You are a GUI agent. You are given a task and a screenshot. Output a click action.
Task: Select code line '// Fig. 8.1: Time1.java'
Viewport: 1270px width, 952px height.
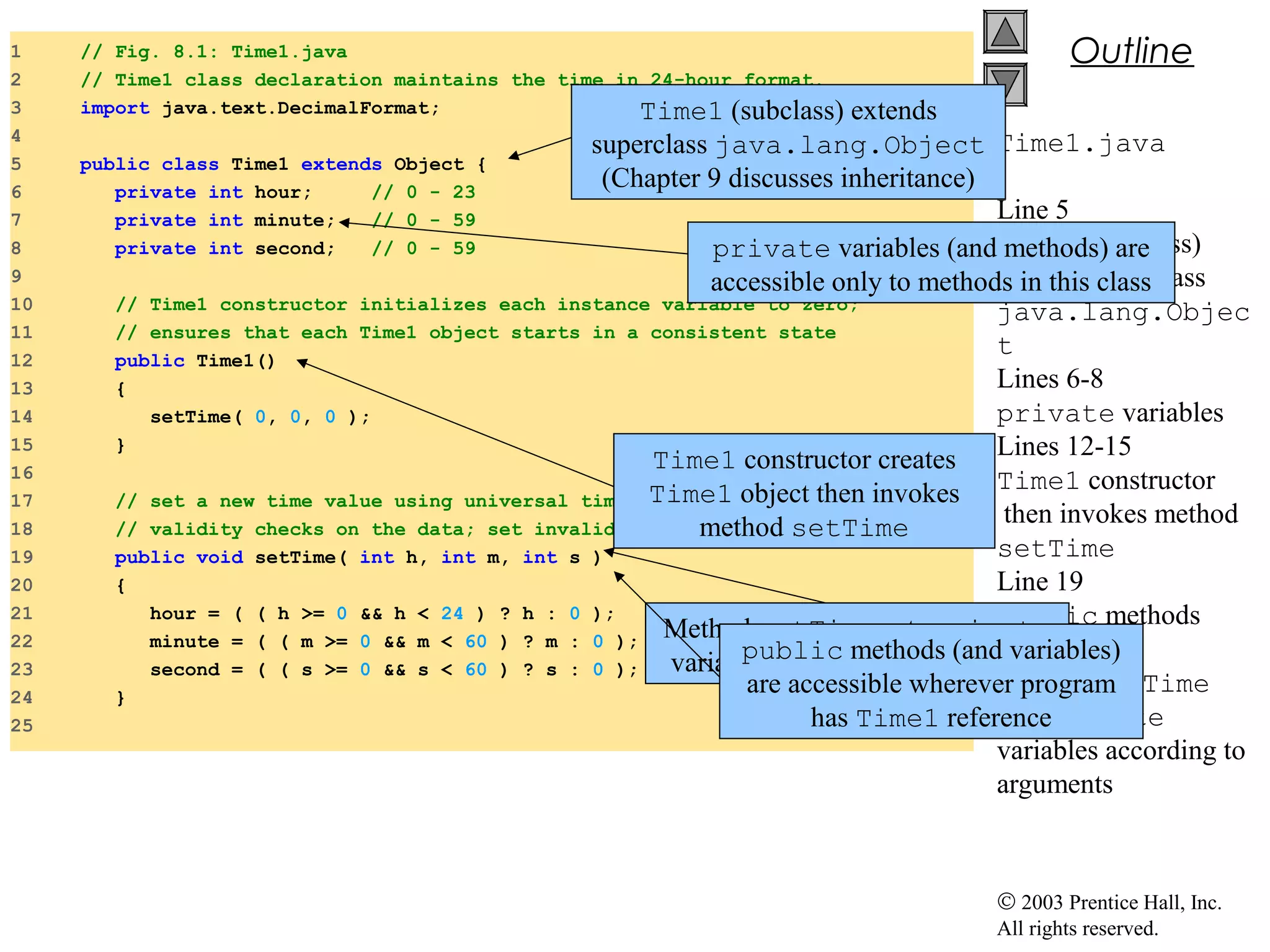tap(214, 51)
